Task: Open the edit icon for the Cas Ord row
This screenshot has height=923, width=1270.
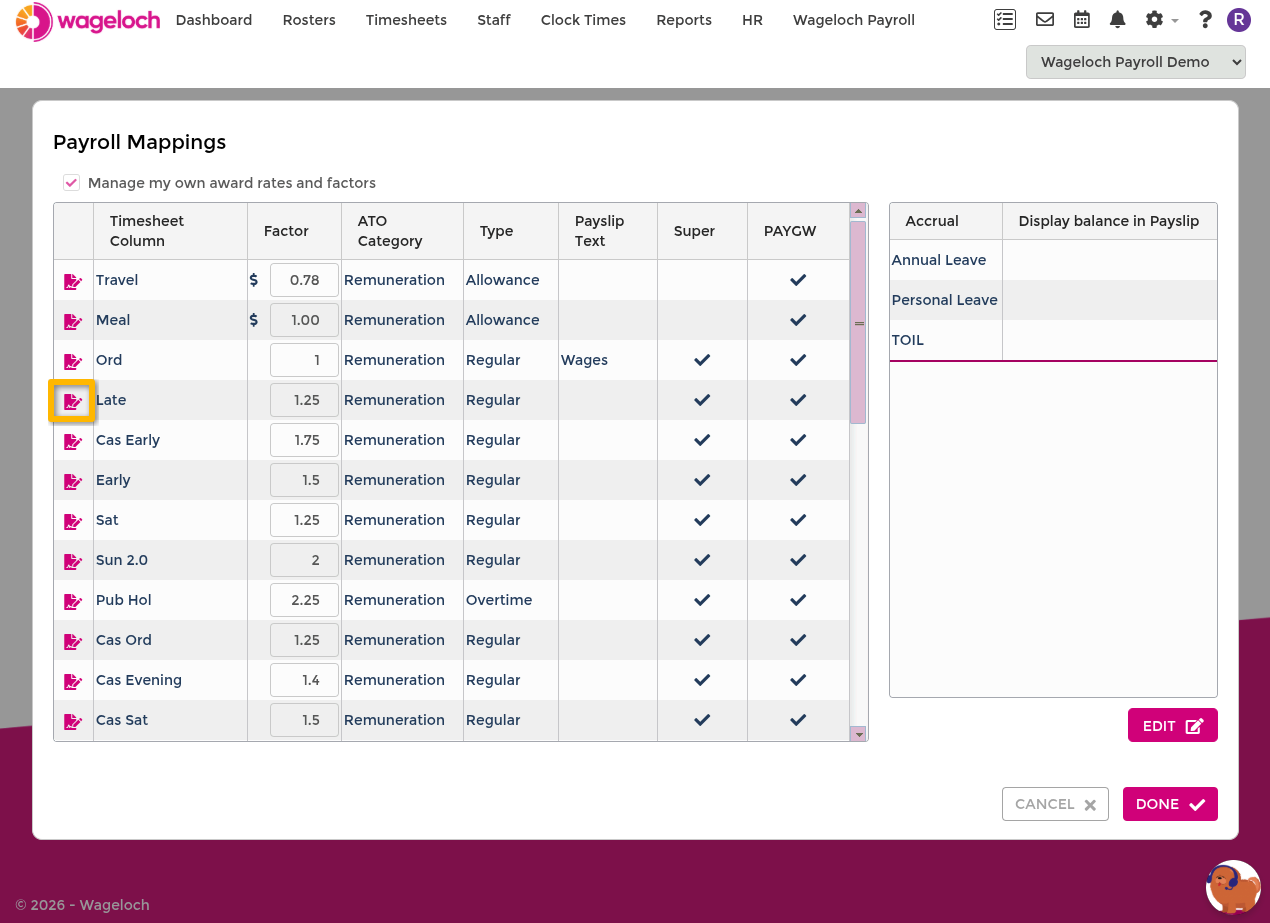Action: coord(73,641)
